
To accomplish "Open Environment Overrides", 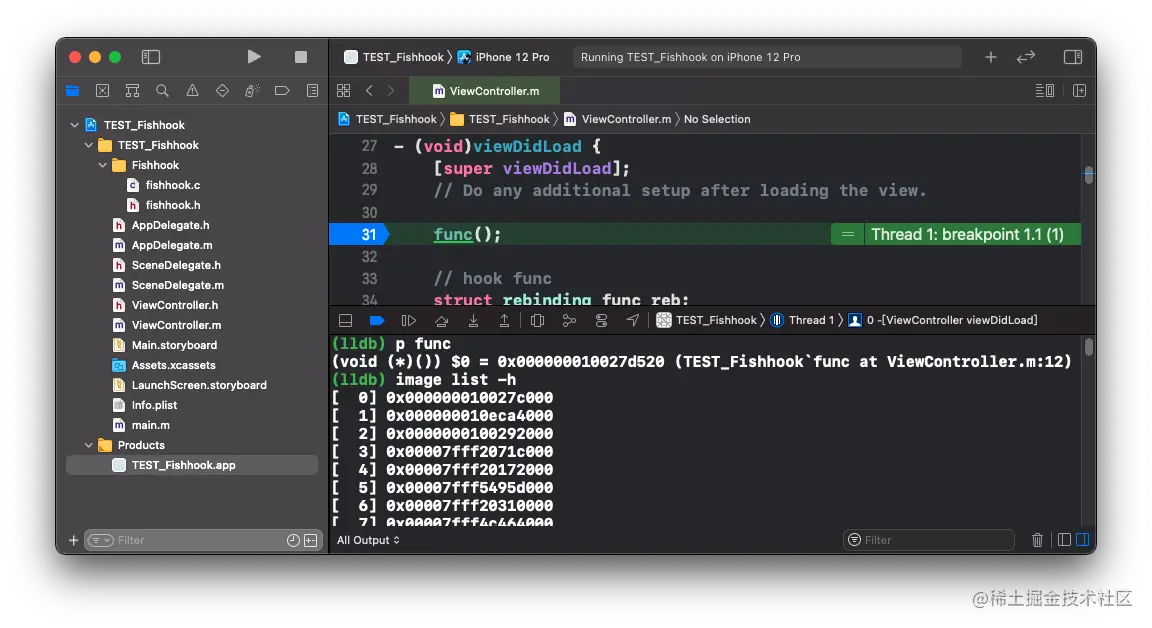I will (x=601, y=320).
